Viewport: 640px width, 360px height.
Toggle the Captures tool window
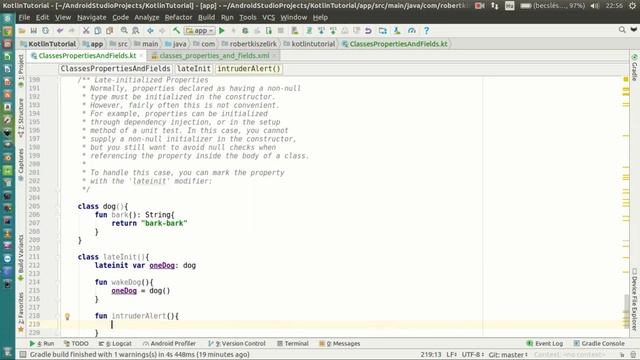(21, 165)
